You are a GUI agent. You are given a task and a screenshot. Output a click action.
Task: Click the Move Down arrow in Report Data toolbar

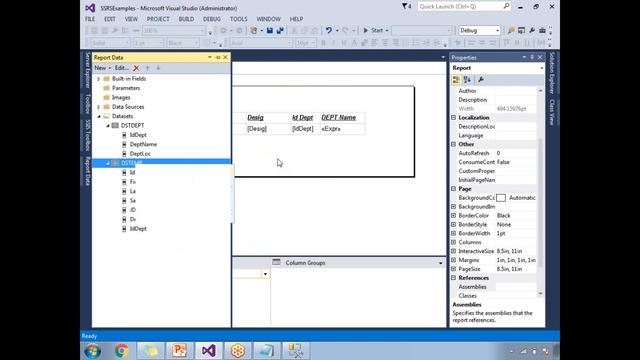pyautogui.click(x=158, y=68)
